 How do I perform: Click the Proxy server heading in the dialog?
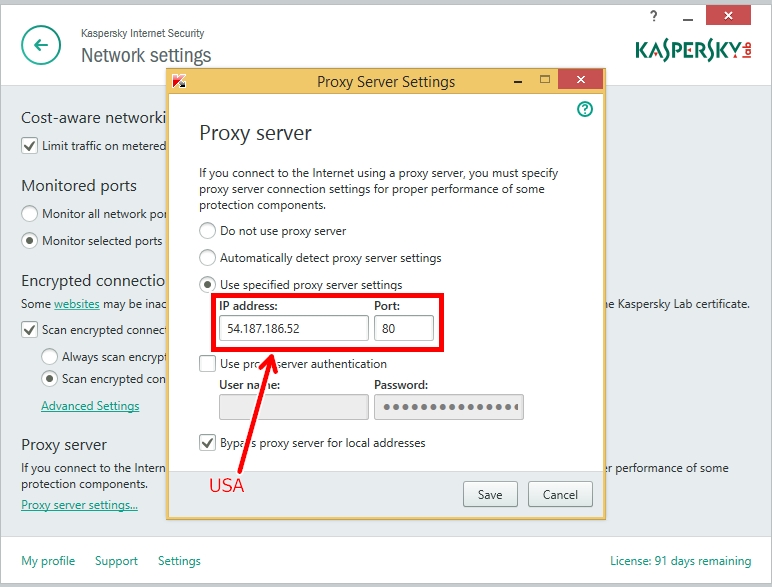click(256, 133)
